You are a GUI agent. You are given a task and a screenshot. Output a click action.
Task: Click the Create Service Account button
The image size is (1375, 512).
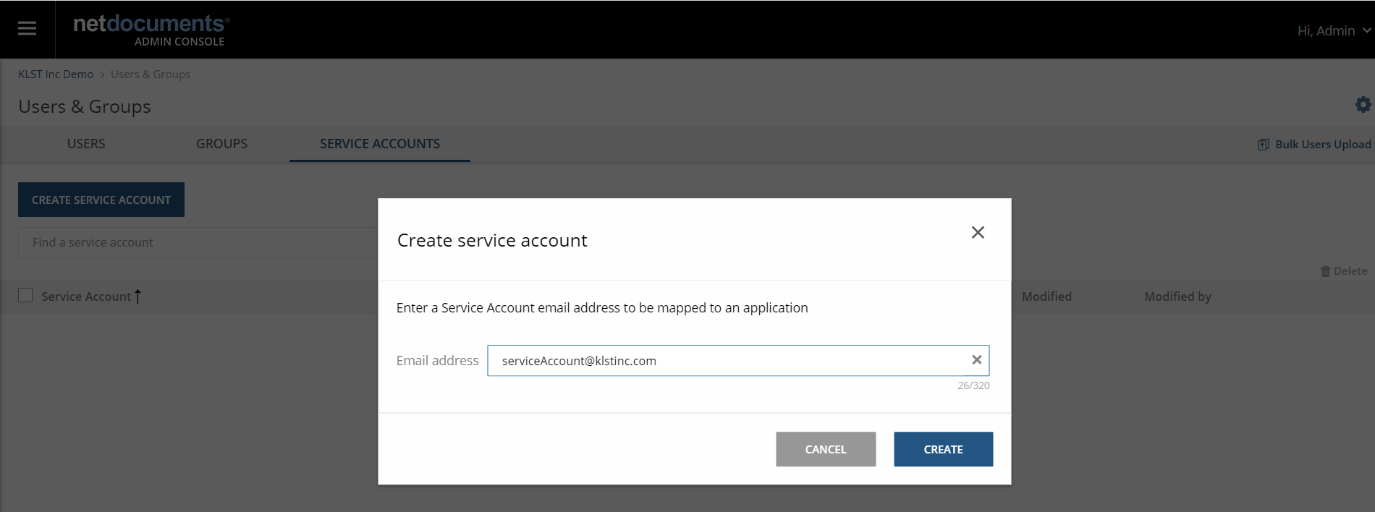(101, 200)
